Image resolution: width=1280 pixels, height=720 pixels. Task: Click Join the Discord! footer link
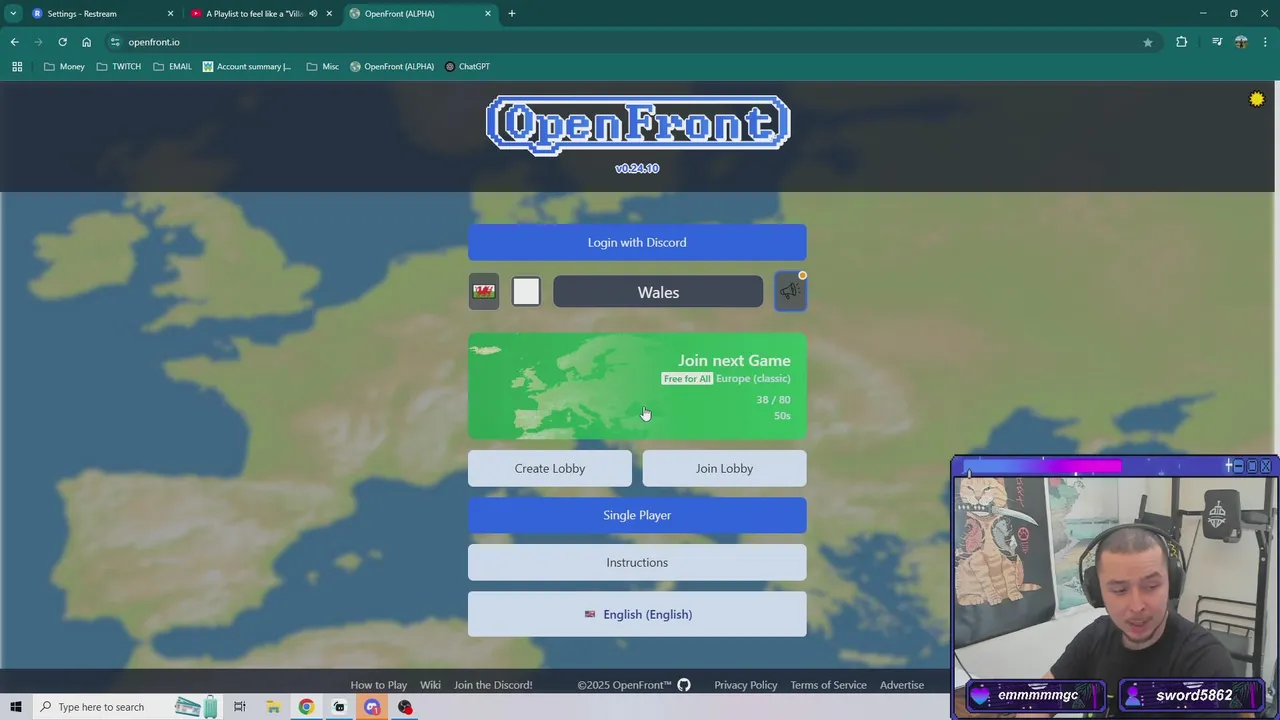point(493,685)
